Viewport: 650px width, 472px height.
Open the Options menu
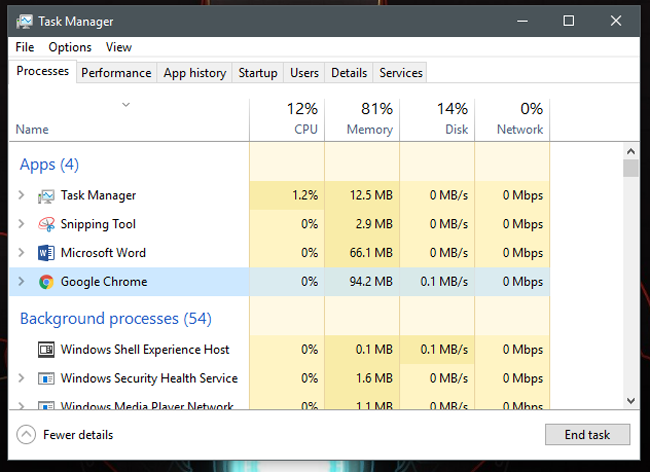point(70,47)
